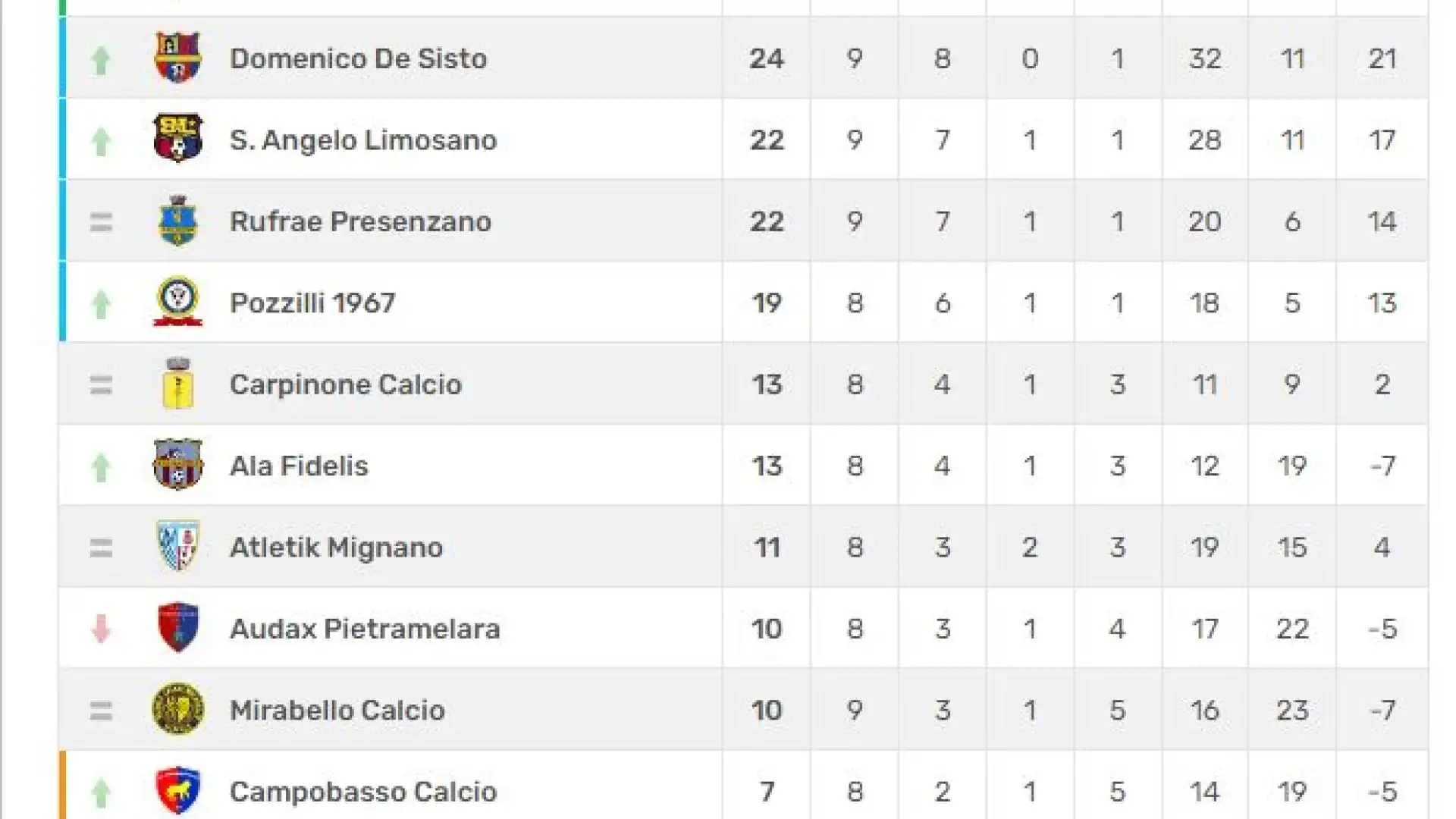This screenshot has height=819, width=1456.
Task: Open the Rufrae Presenzano team link
Action: 360,221
